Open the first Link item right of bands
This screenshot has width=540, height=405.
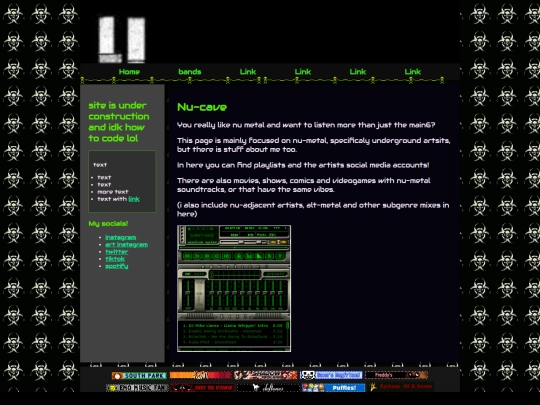point(248,72)
